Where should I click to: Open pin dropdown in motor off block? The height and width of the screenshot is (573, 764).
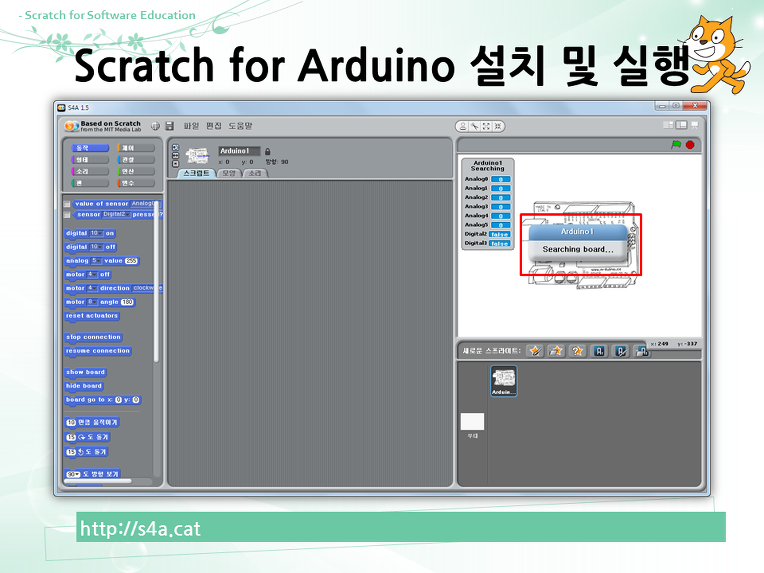pos(93,274)
